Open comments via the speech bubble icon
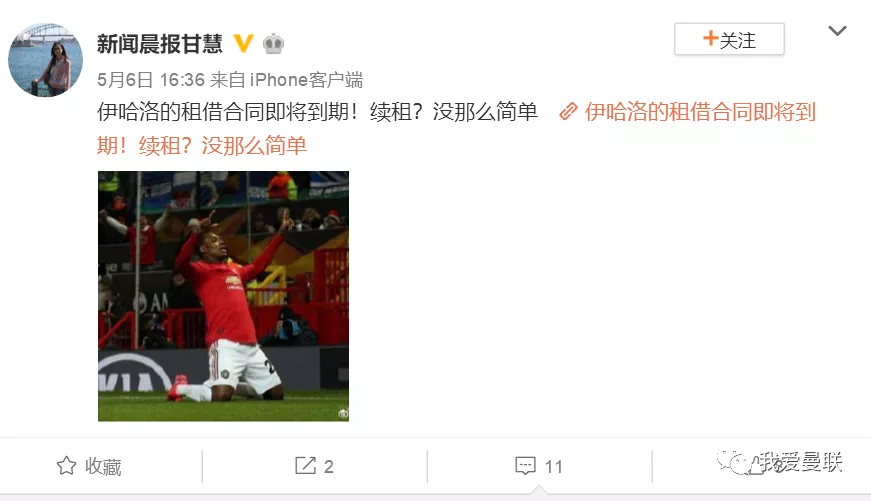871x501 pixels. 525,465
